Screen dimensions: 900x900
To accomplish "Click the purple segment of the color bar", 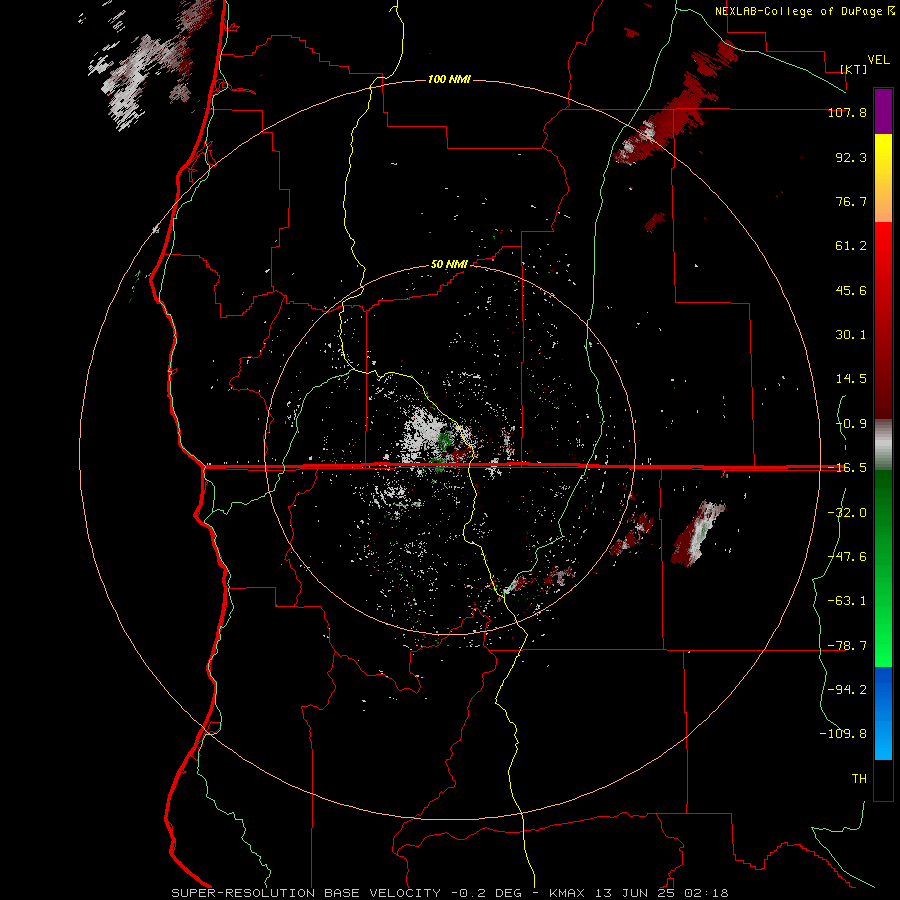I will pyautogui.click(x=883, y=111).
